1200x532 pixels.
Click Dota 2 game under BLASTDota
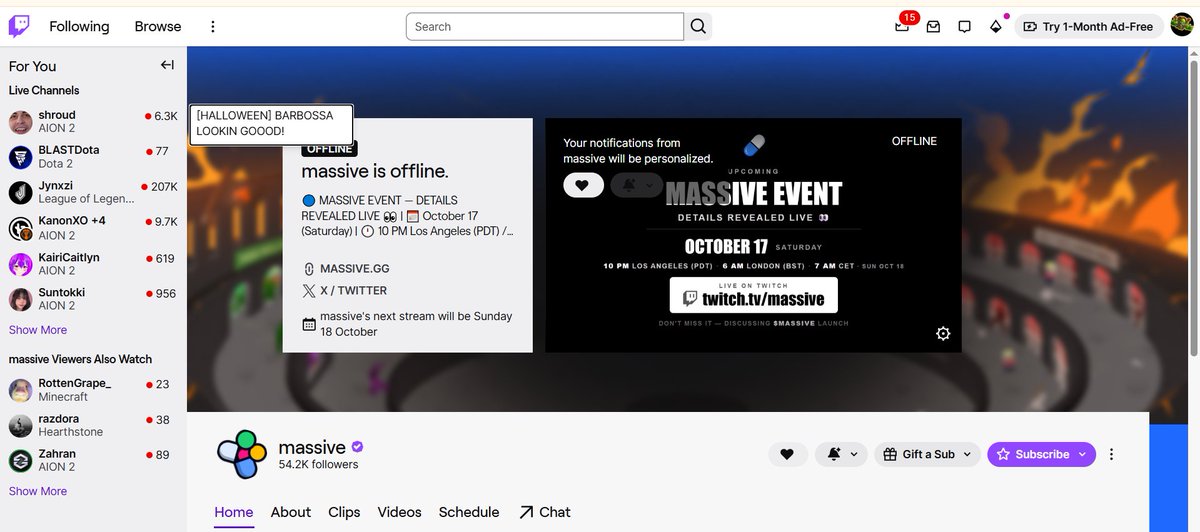(x=55, y=164)
